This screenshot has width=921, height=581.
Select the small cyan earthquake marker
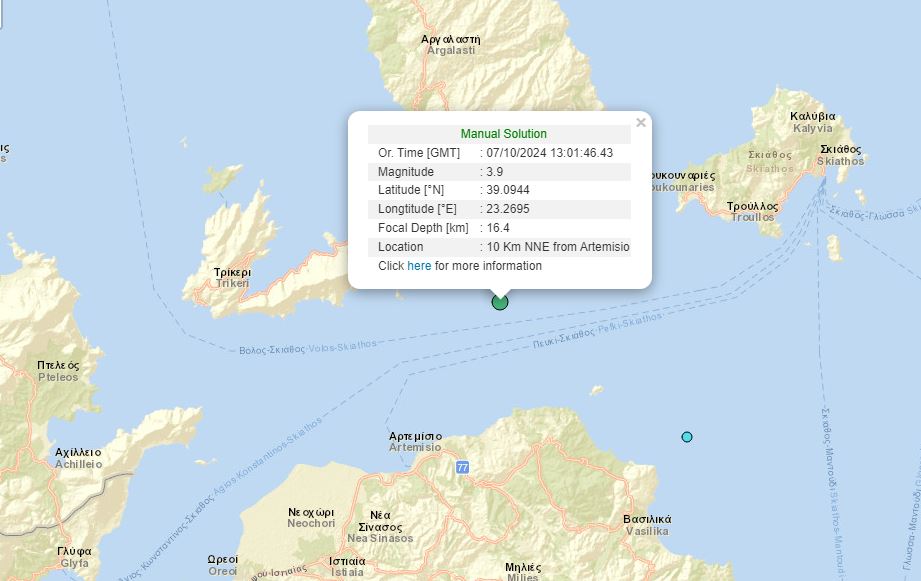click(x=687, y=437)
